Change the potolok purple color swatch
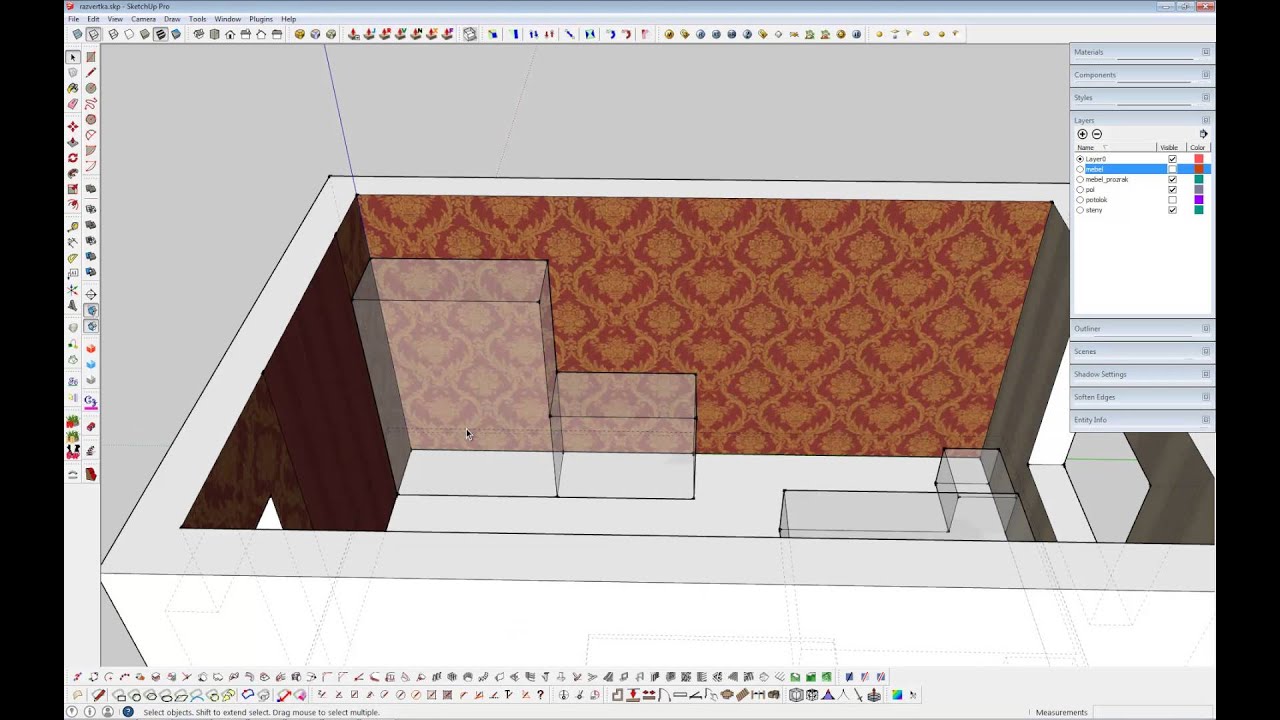This screenshot has width=1280, height=720. (1199, 200)
